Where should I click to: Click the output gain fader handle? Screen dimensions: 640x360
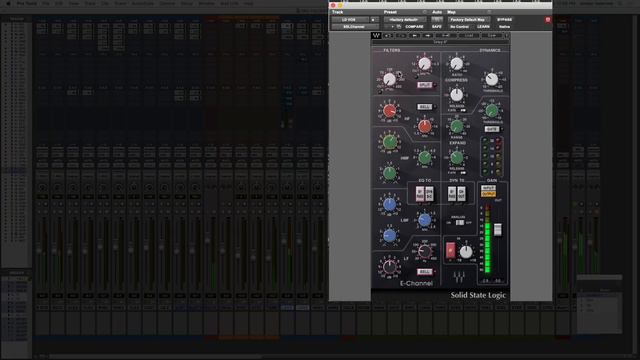[498, 229]
